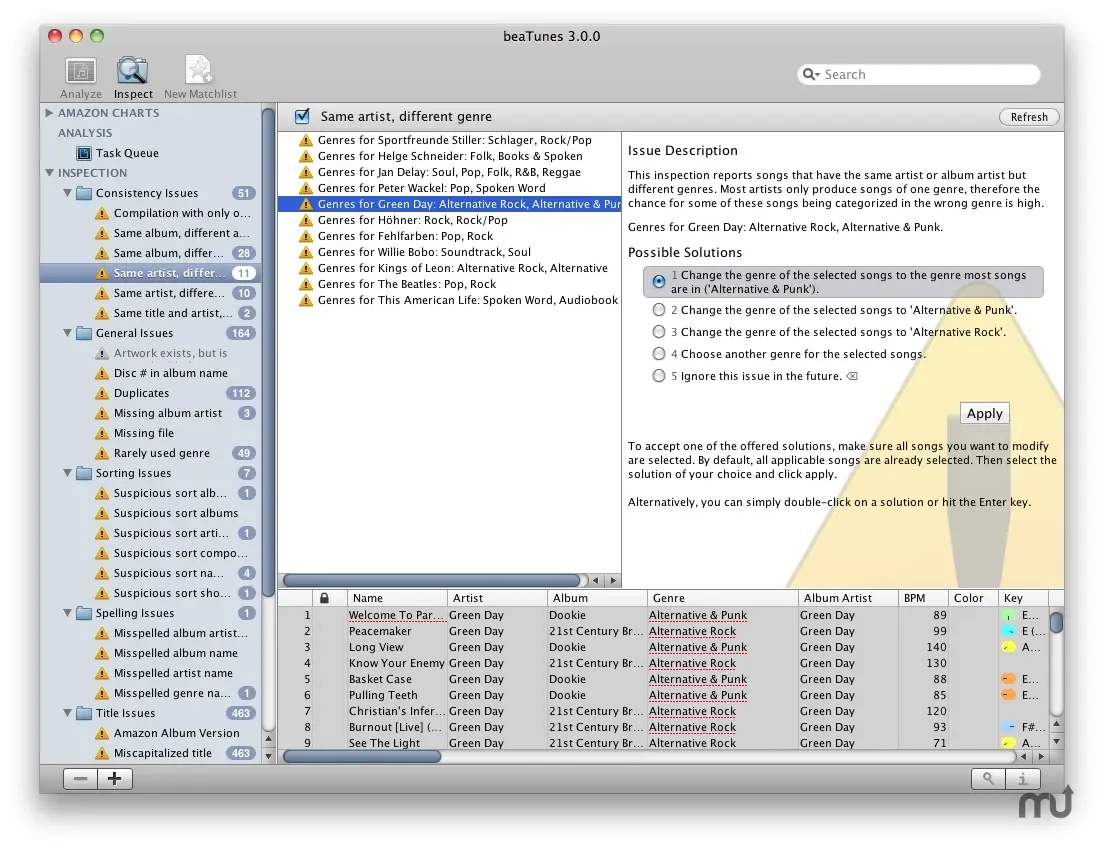Select the Inspect magnifier toolbar tool
The image size is (1104, 848).
point(132,77)
